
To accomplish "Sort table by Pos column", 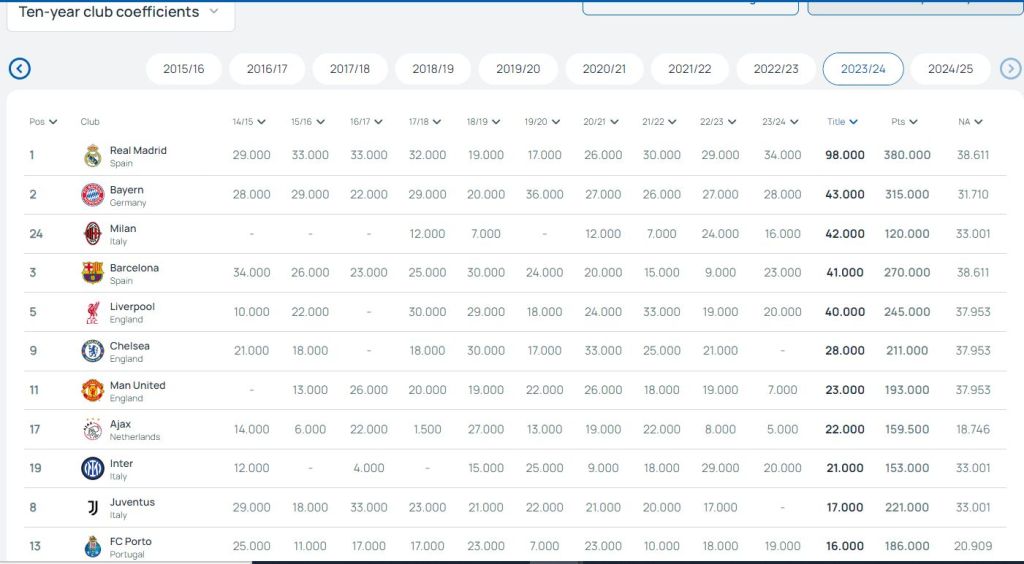I will point(43,122).
